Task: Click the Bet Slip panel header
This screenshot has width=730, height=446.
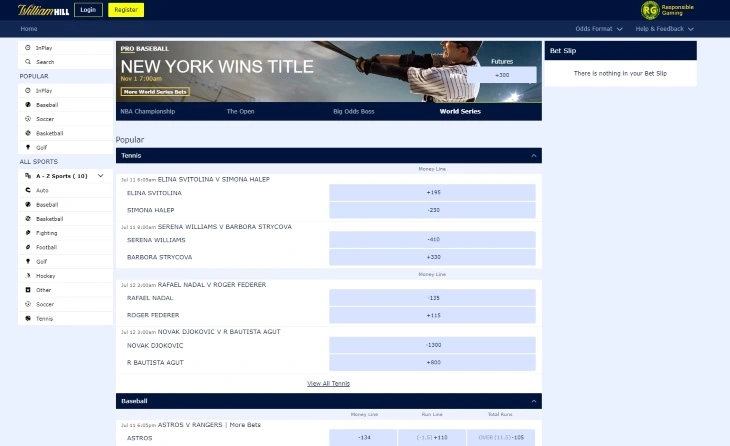Action: [621, 50]
